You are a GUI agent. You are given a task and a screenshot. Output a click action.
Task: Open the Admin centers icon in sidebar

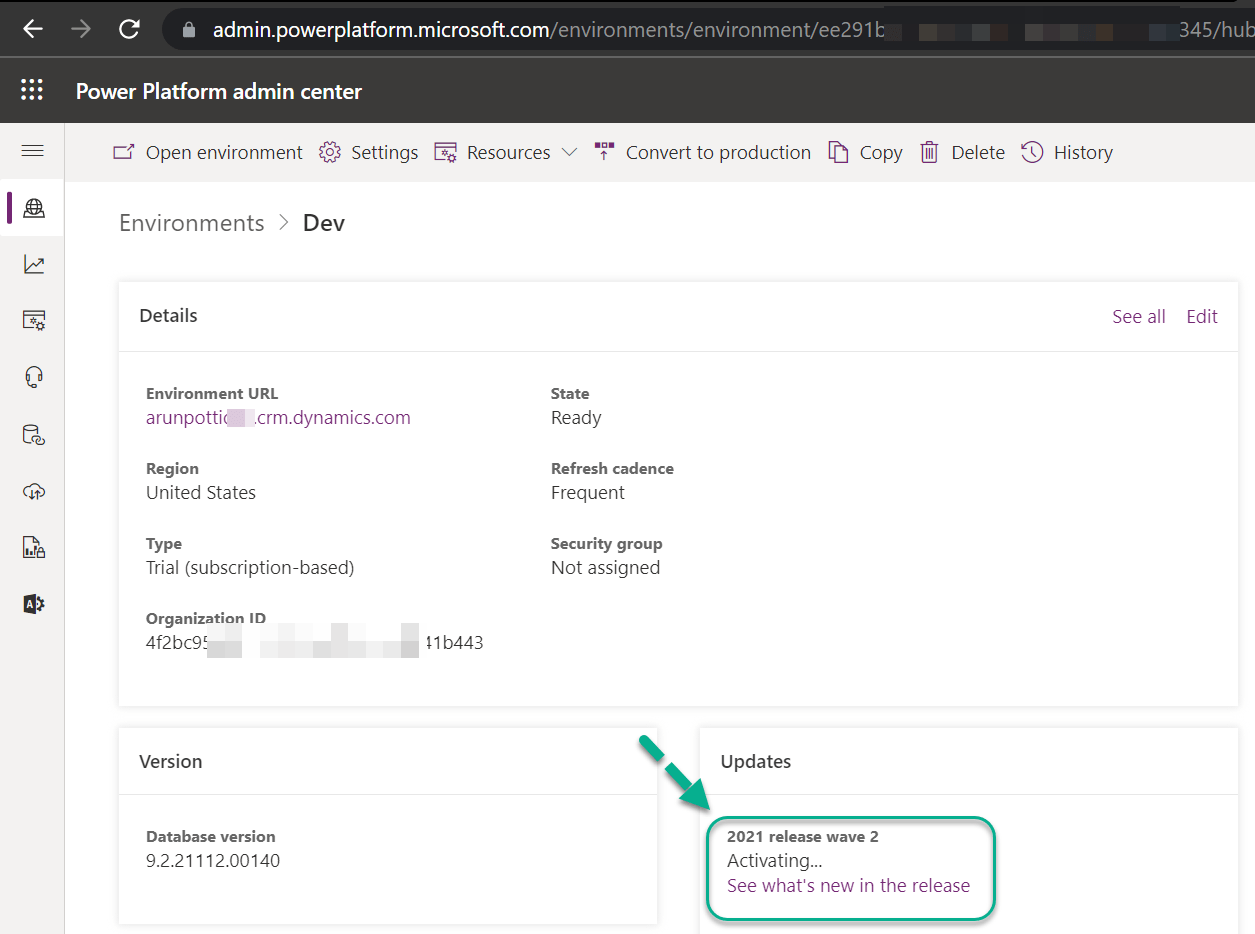pos(34,604)
